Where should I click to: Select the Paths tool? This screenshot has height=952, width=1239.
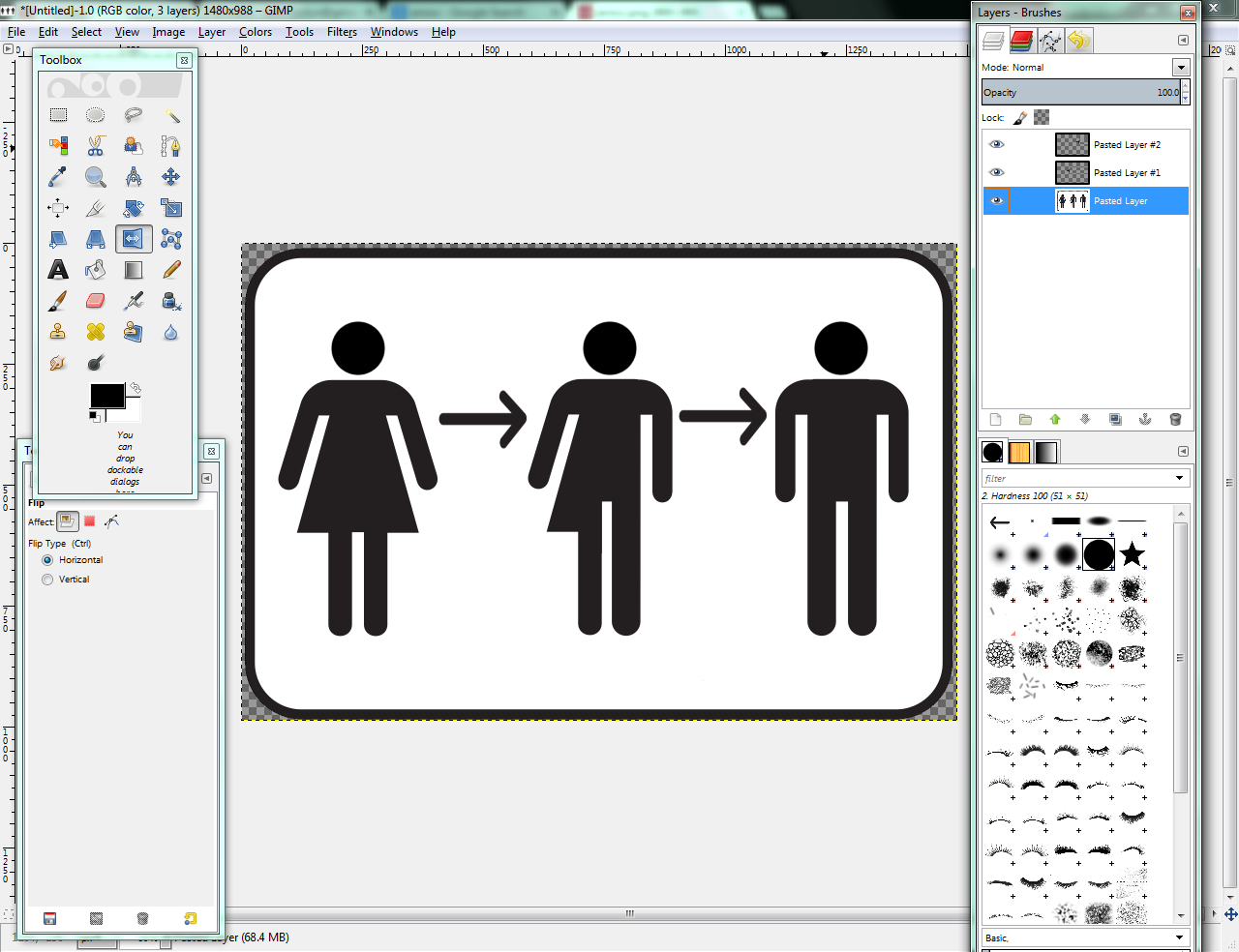click(x=171, y=146)
